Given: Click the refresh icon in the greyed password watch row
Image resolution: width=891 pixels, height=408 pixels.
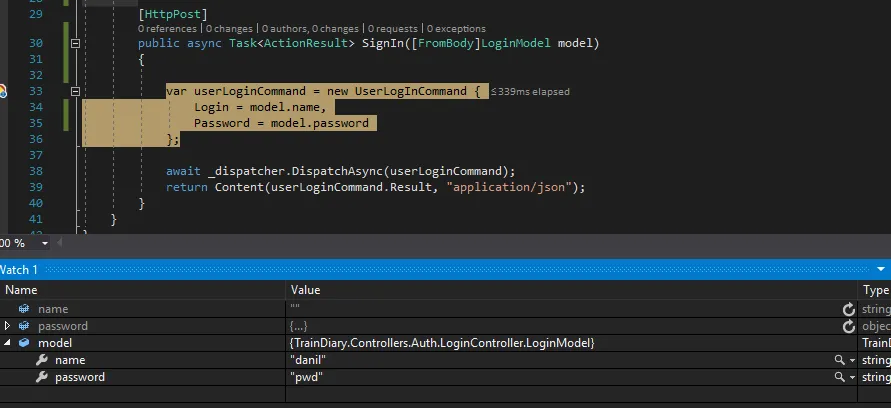Looking at the screenshot, I should pyautogui.click(x=848, y=326).
